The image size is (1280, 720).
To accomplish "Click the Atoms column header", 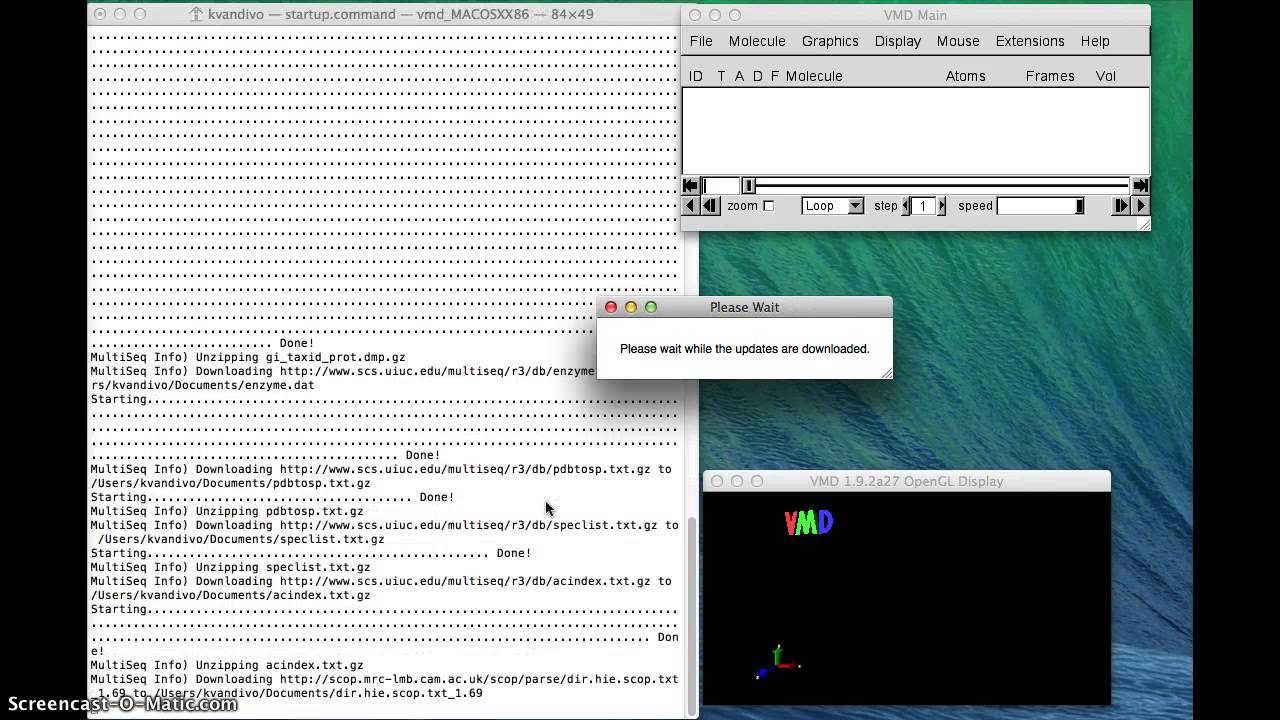I will pos(966,76).
